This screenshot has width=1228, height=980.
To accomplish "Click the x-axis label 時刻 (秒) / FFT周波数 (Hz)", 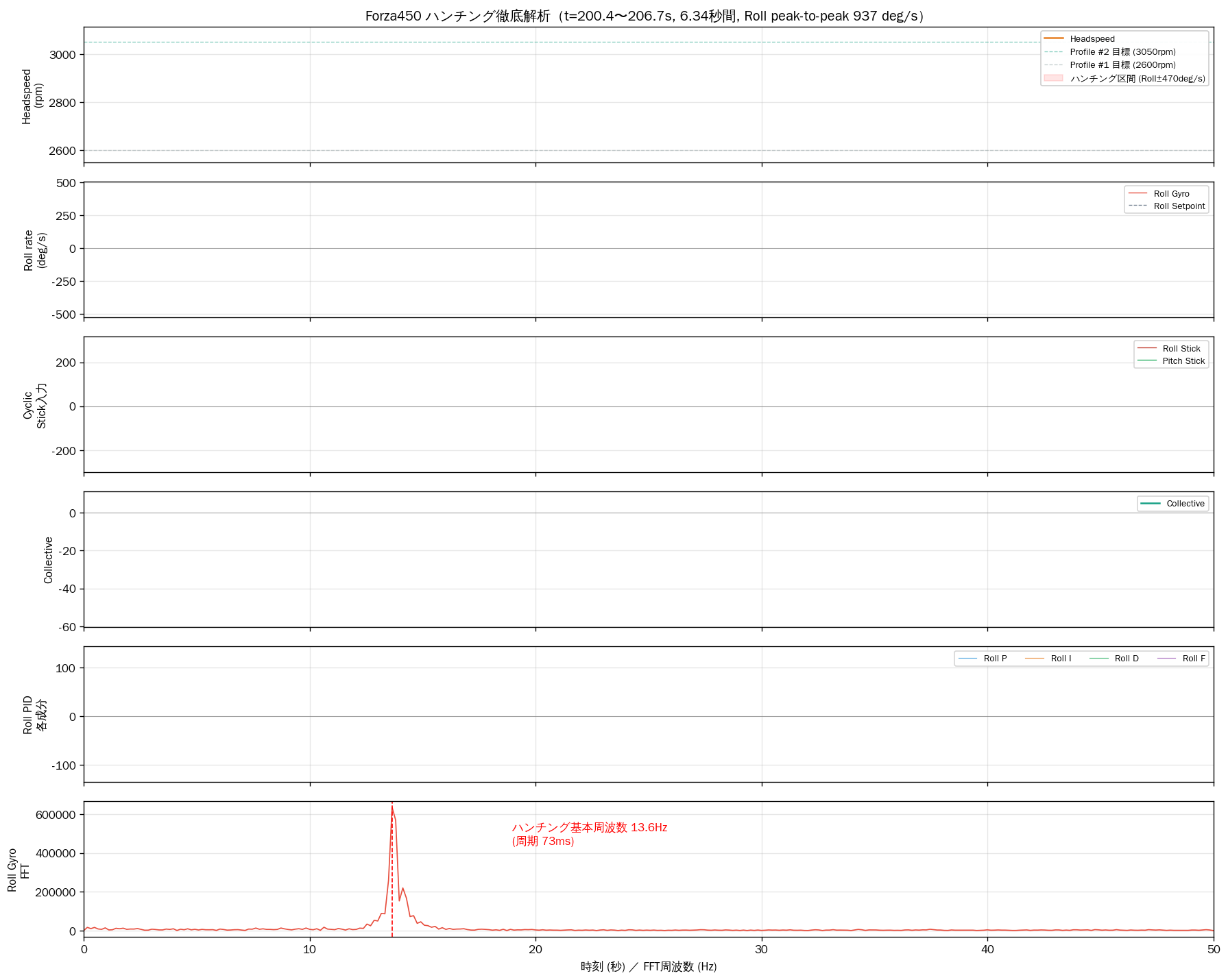I will [x=649, y=966].
